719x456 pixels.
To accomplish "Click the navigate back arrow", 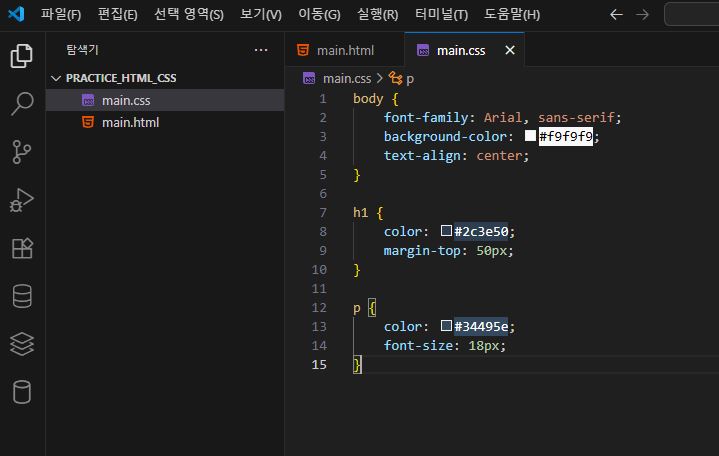I will coord(616,15).
